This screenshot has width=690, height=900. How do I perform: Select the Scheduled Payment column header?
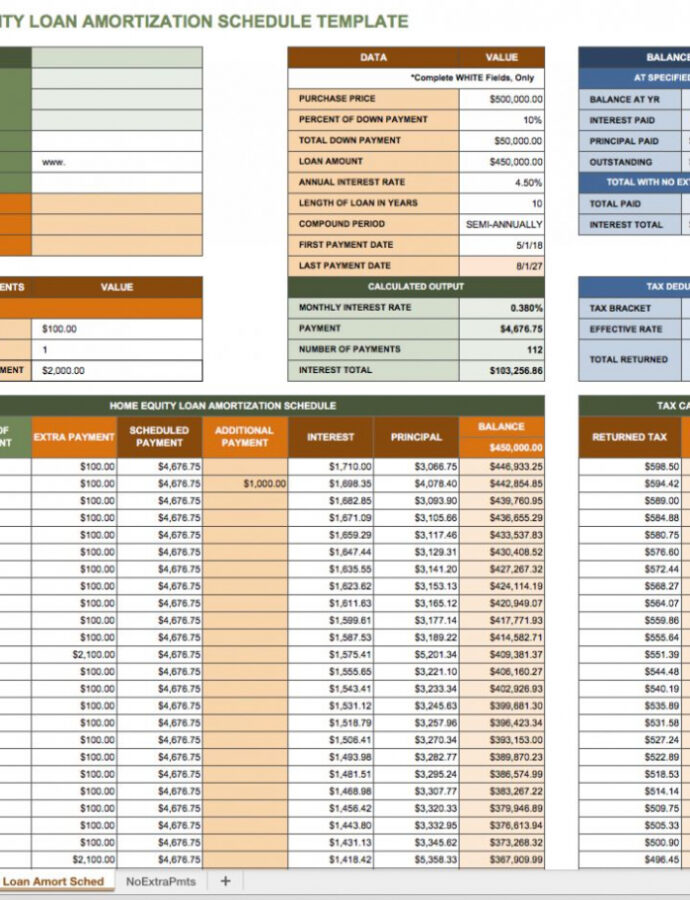click(x=159, y=437)
